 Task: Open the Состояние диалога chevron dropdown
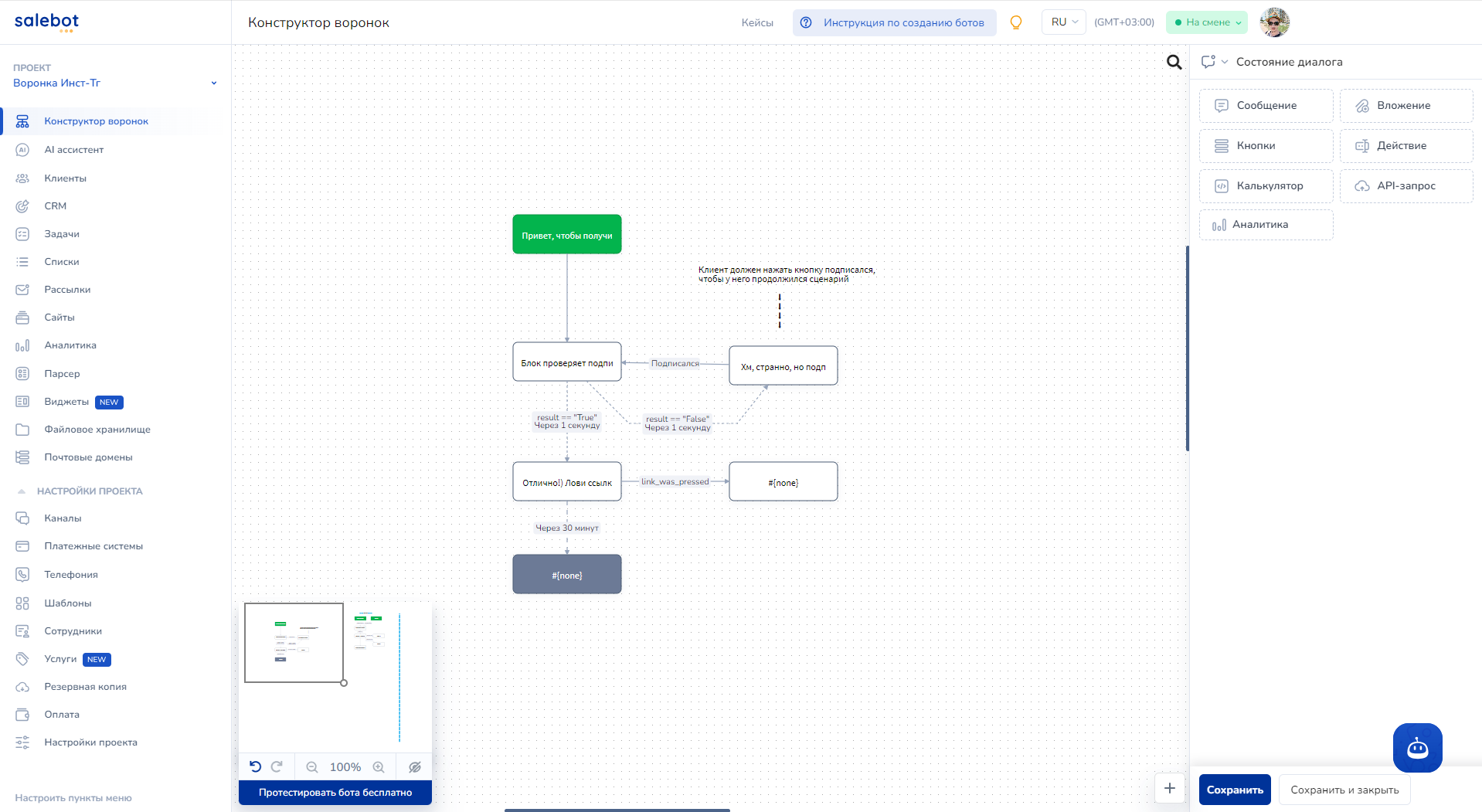[1224, 62]
